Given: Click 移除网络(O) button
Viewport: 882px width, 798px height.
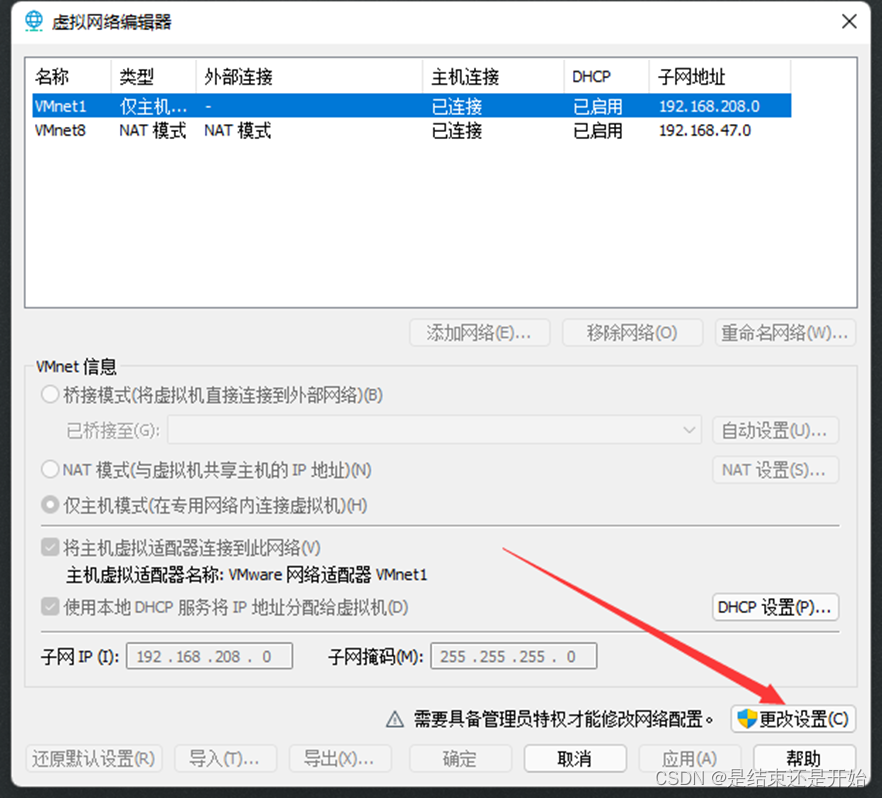Looking at the screenshot, I should point(632,333).
